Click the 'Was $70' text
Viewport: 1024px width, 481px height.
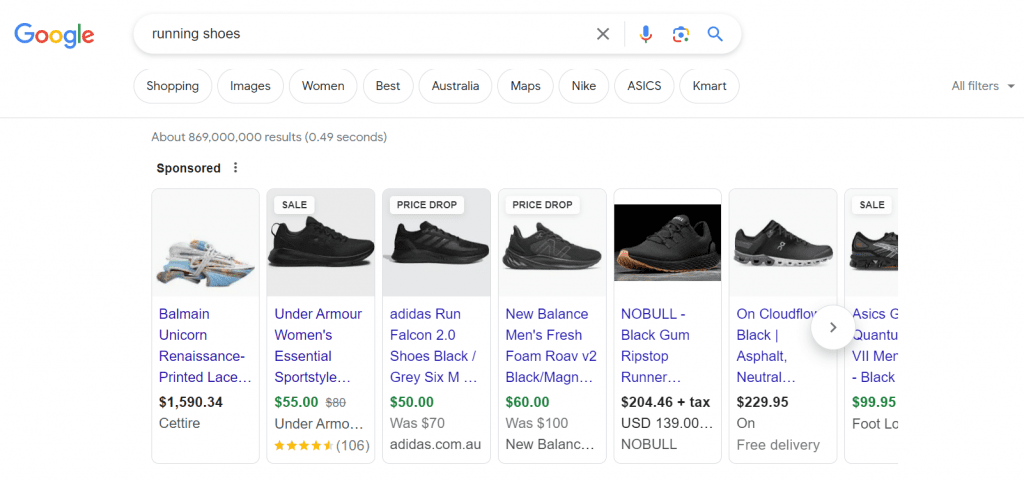[417, 423]
